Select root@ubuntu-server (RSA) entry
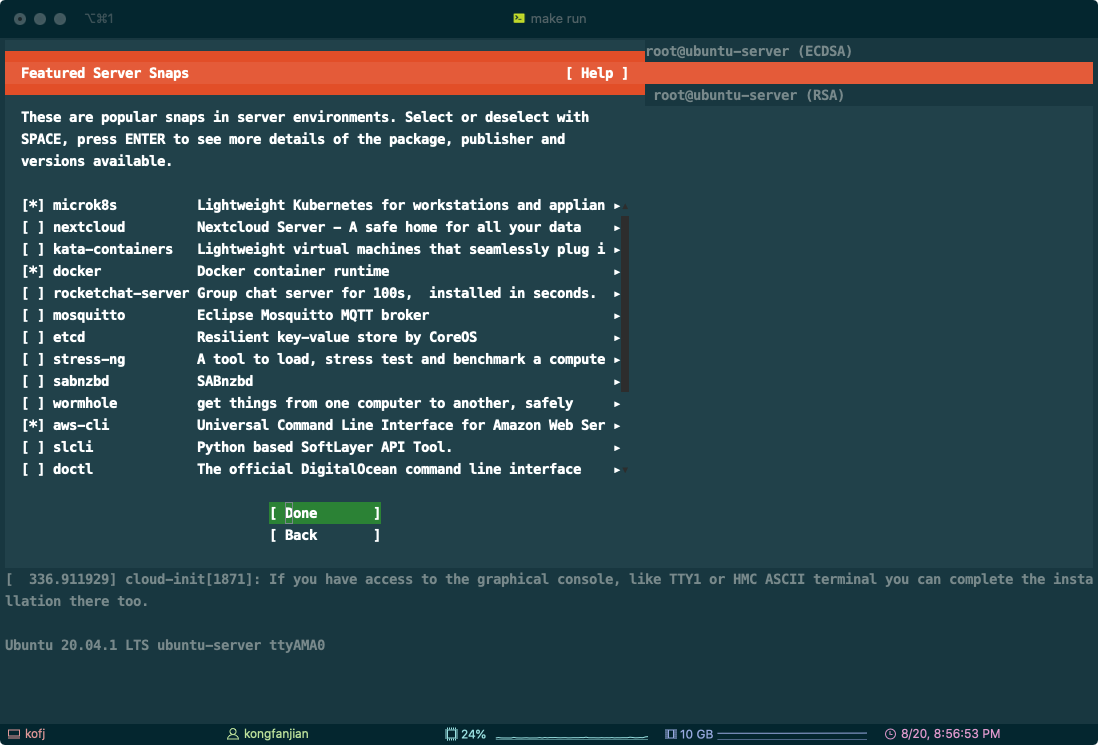1098x745 pixels. coord(749,95)
